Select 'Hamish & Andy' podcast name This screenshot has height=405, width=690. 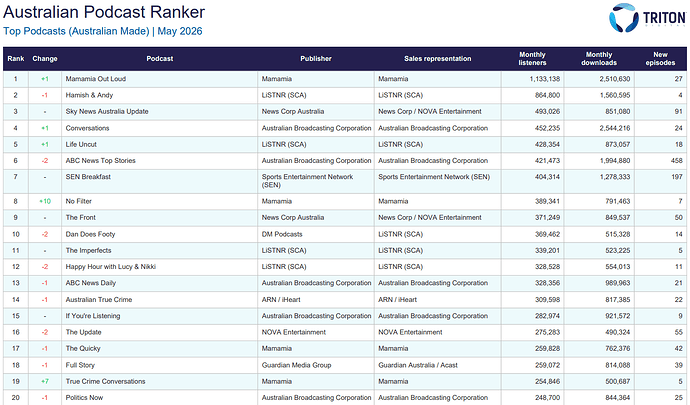click(89, 95)
